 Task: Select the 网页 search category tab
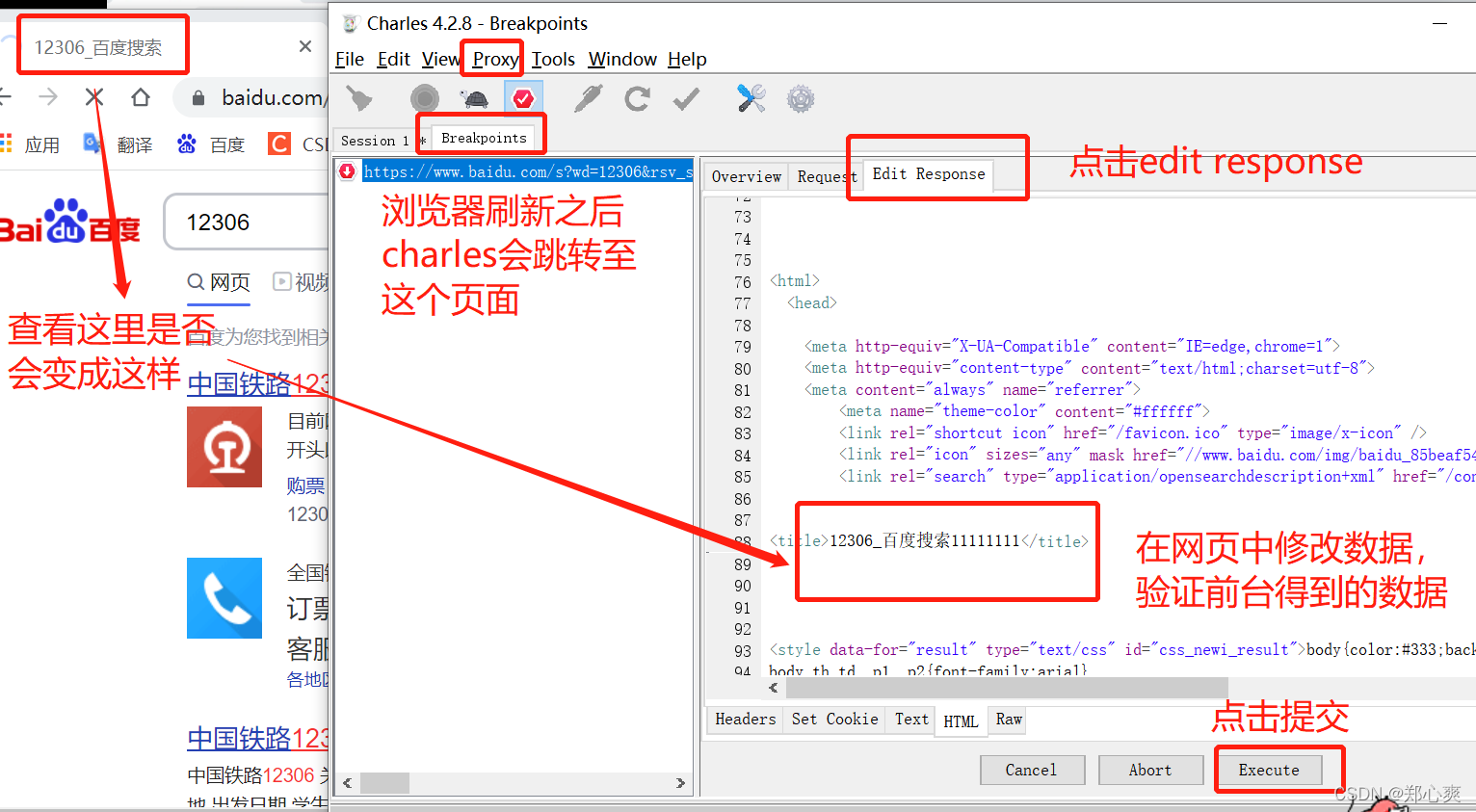point(219,282)
